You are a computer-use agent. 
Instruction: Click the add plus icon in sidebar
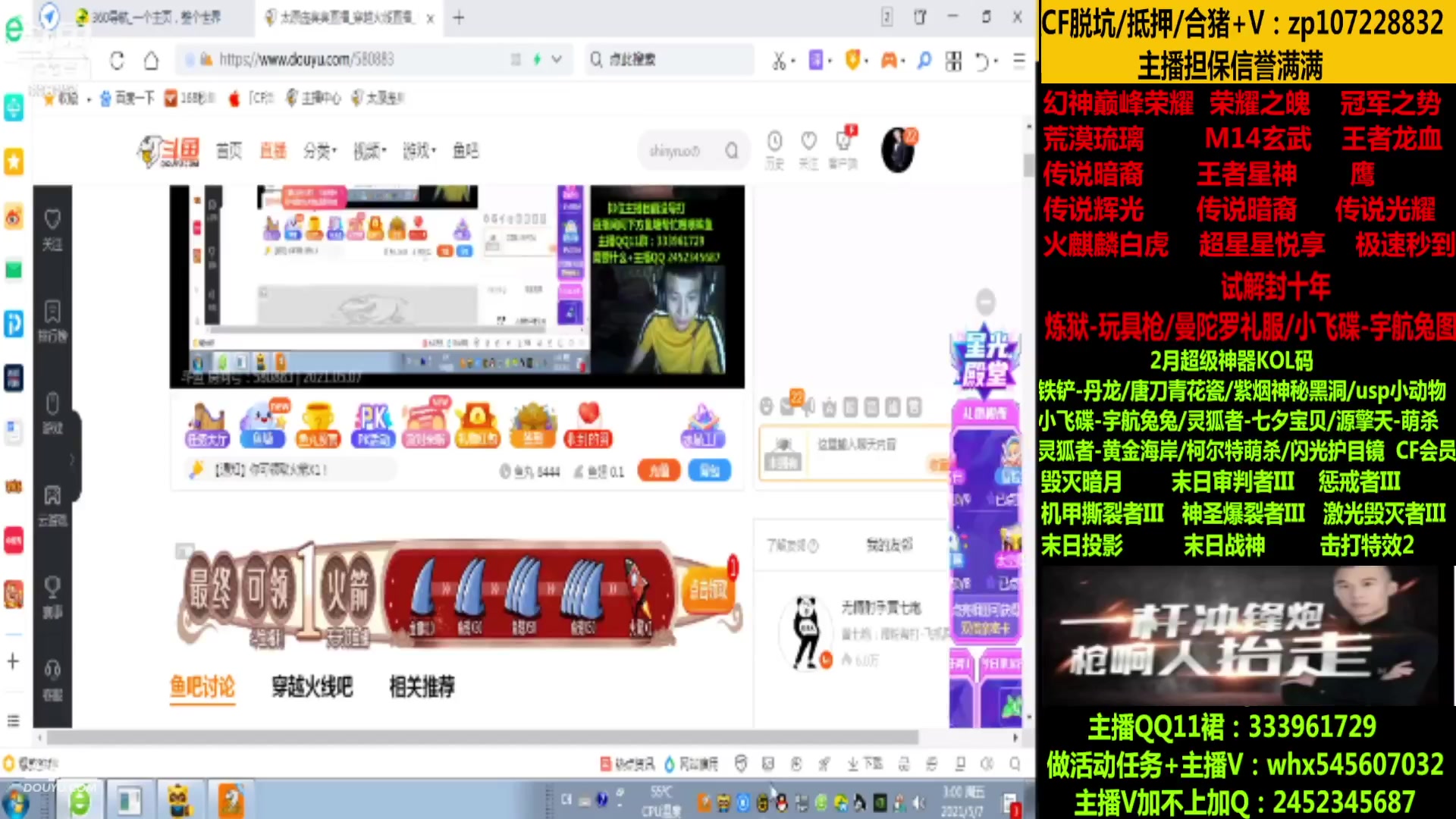pos(13,662)
